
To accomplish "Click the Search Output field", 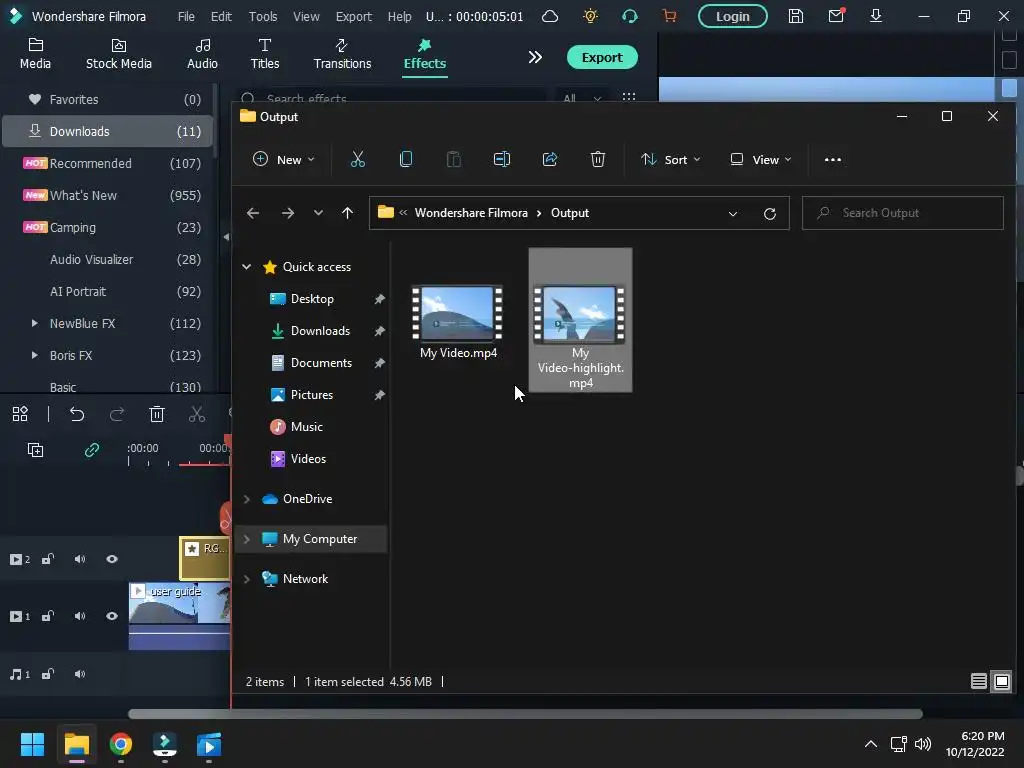I will point(903,213).
